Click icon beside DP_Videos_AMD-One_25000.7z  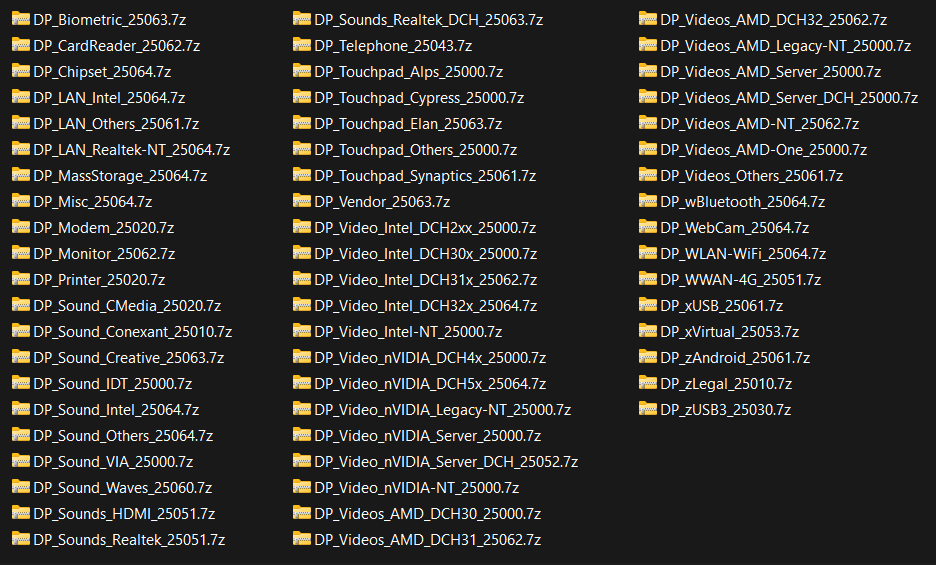coord(648,148)
